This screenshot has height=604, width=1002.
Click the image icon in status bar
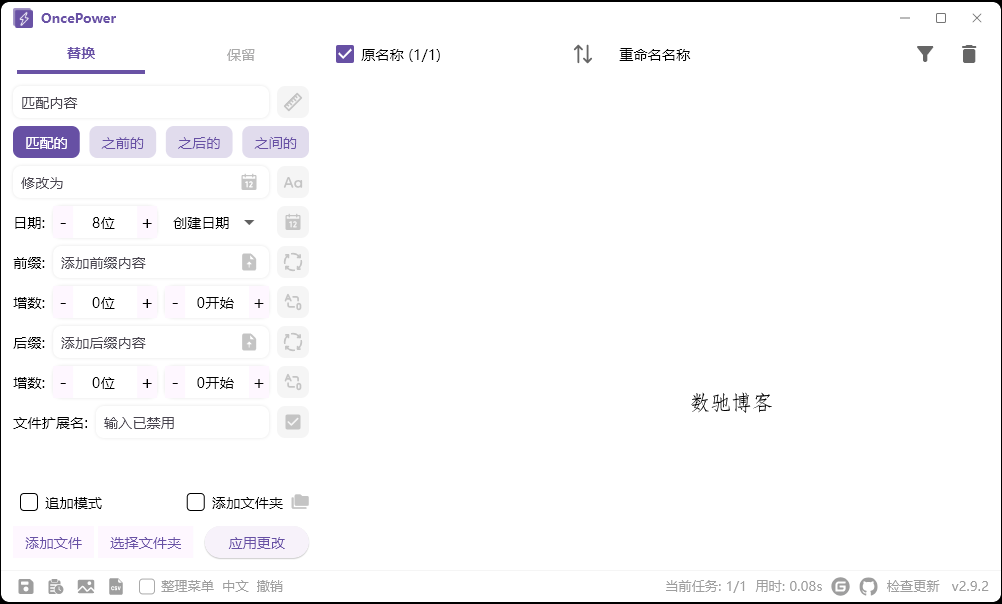point(86,586)
